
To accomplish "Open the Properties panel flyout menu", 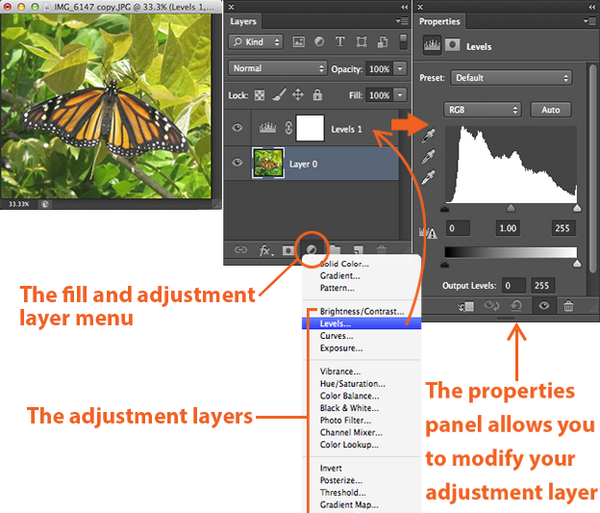I will point(592,21).
